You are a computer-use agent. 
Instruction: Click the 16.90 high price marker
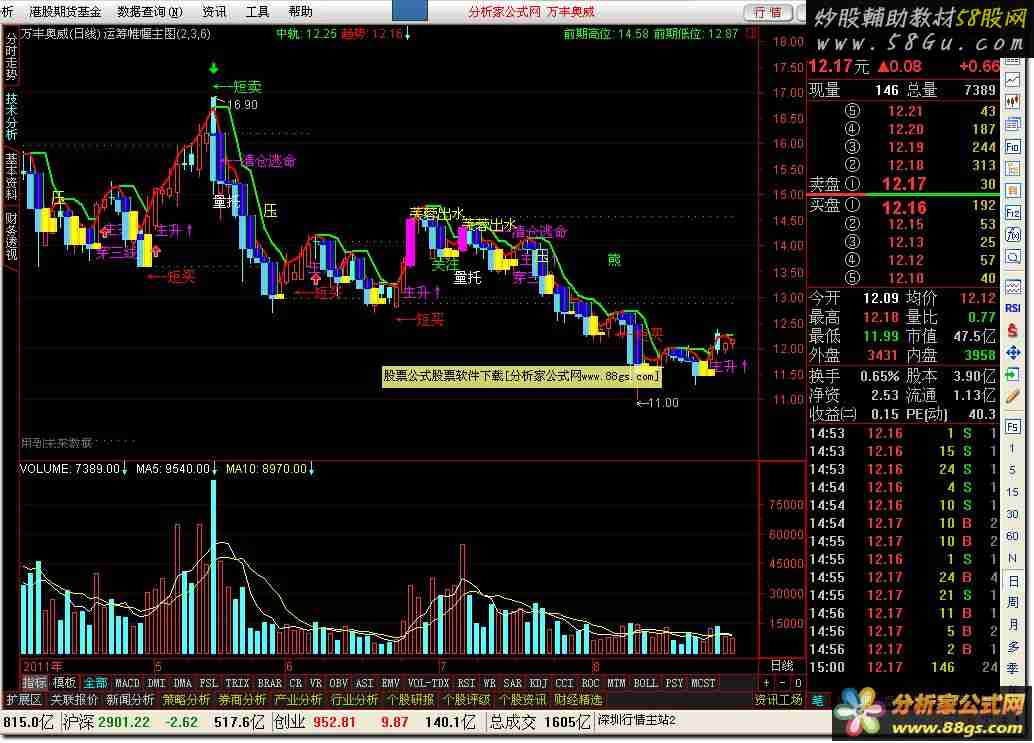(x=243, y=104)
